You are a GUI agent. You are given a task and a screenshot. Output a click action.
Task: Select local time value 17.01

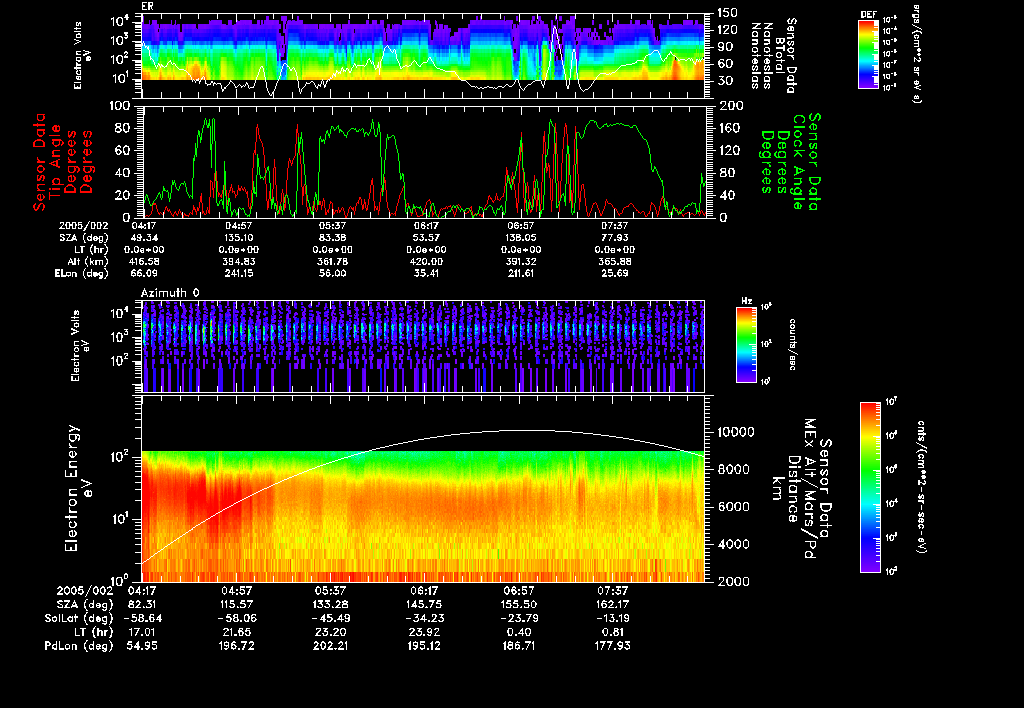coord(142,632)
